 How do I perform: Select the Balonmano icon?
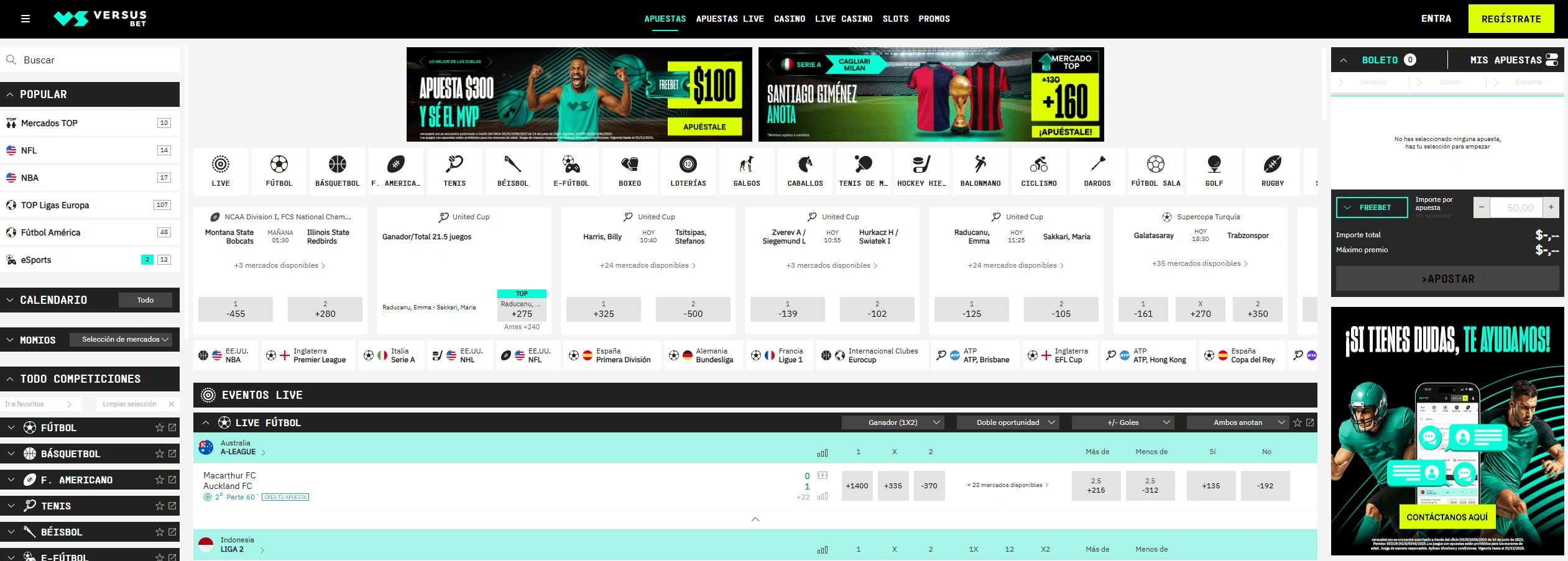click(x=980, y=171)
